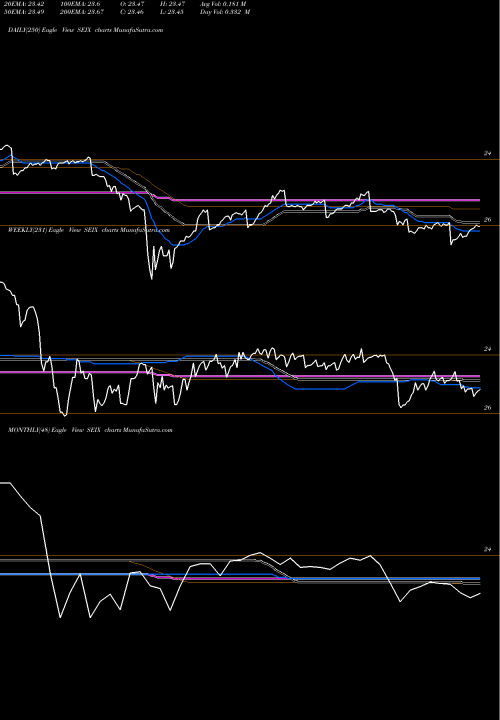Viewport: 500px width, 720px height.
Task: Click the axis label on monthly chart
Action: [488, 549]
